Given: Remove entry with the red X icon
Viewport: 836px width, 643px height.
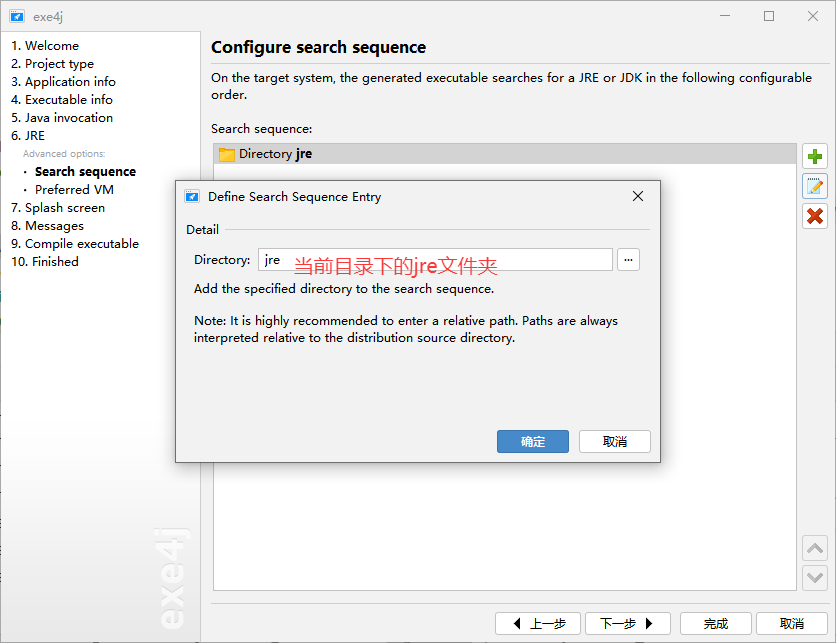Looking at the screenshot, I should [815, 216].
